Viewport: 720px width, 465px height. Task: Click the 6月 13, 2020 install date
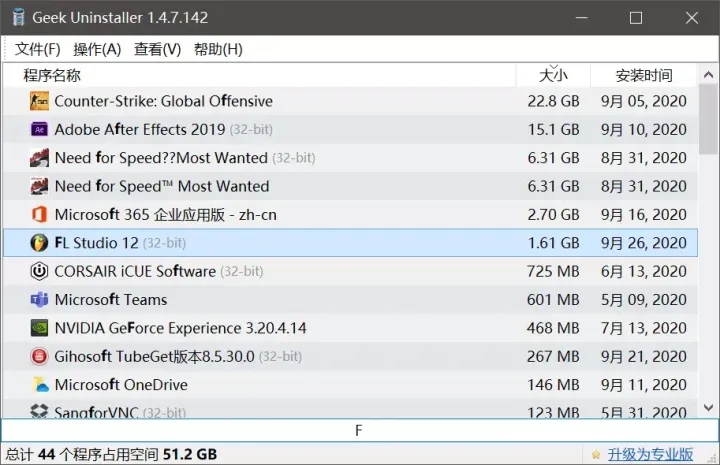pyautogui.click(x=644, y=271)
